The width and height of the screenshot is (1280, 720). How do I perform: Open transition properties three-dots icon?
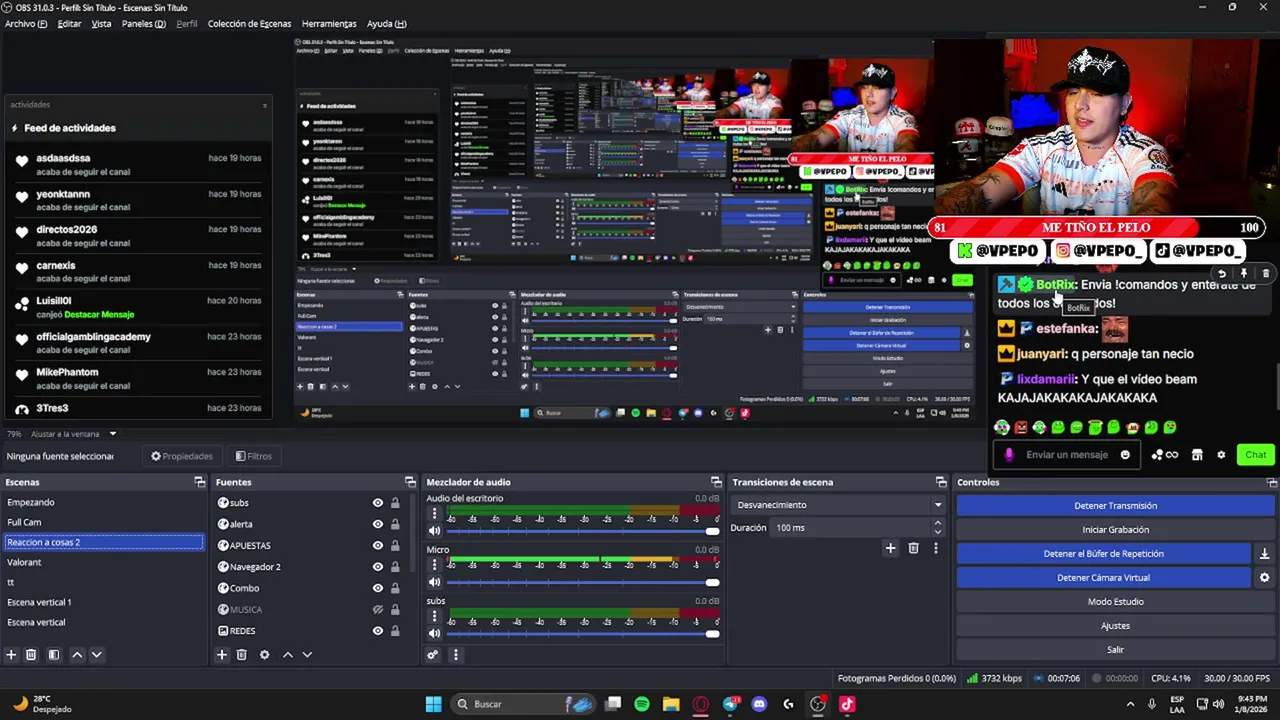point(936,548)
